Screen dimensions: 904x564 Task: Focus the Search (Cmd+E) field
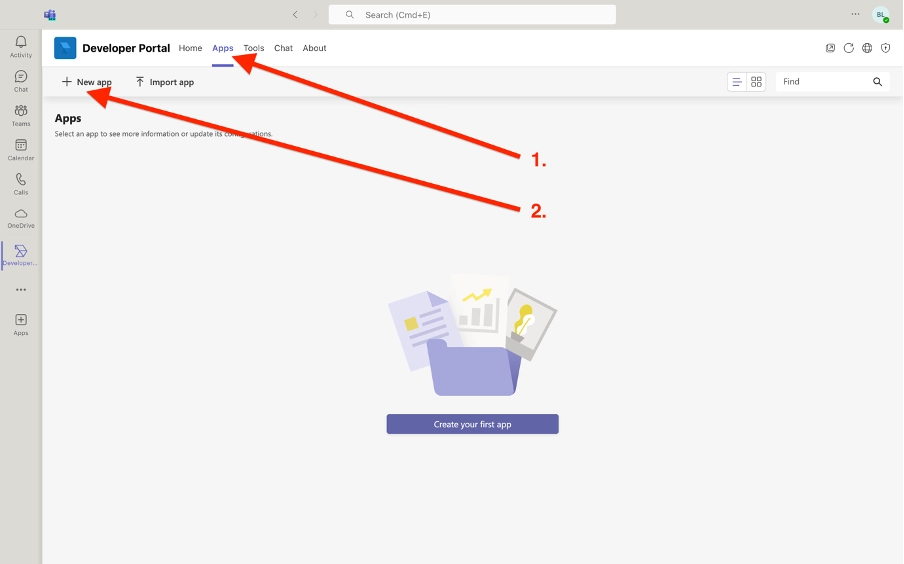[472, 14]
